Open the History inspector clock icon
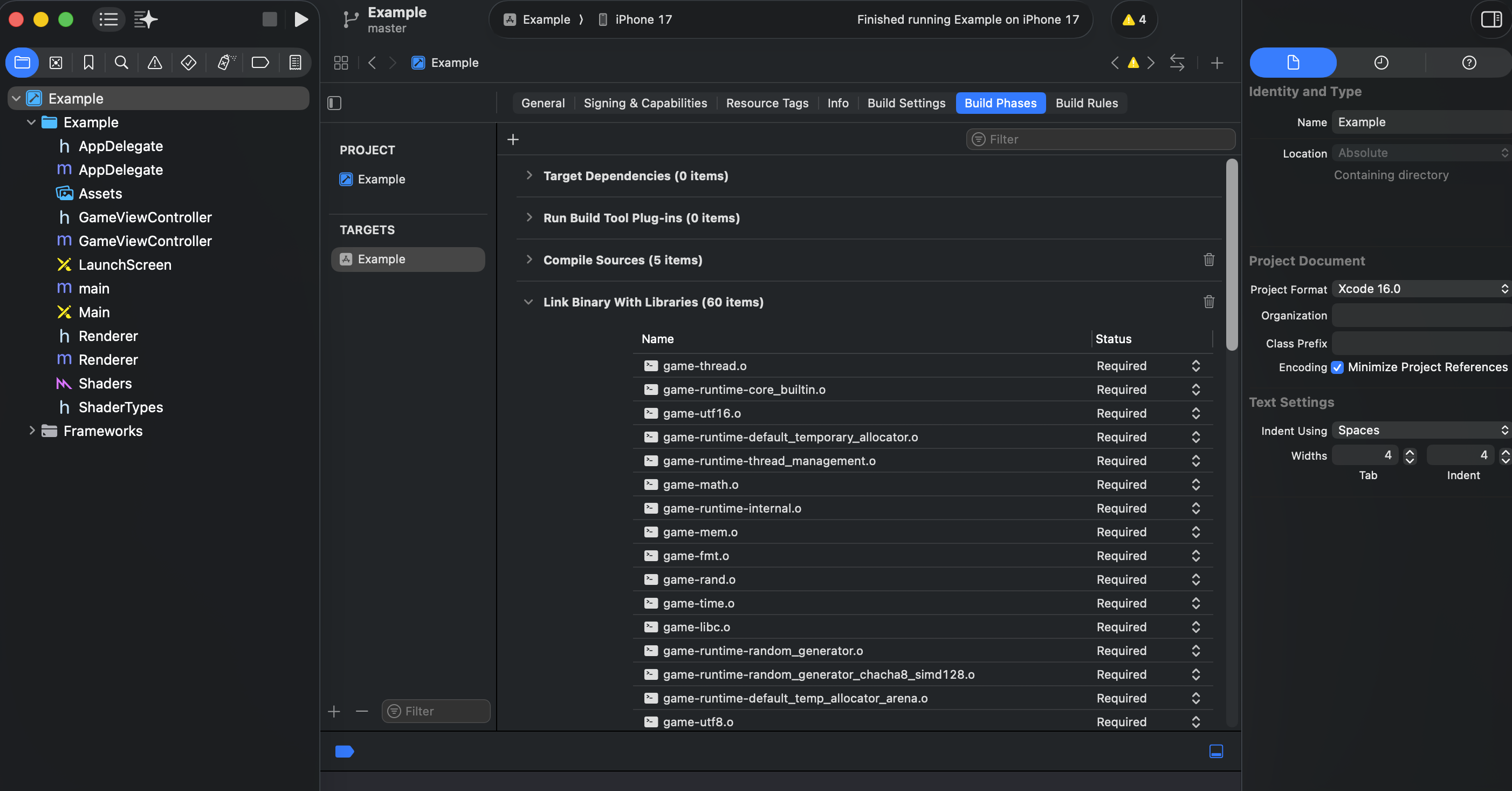The image size is (1512, 791). tap(1380, 62)
